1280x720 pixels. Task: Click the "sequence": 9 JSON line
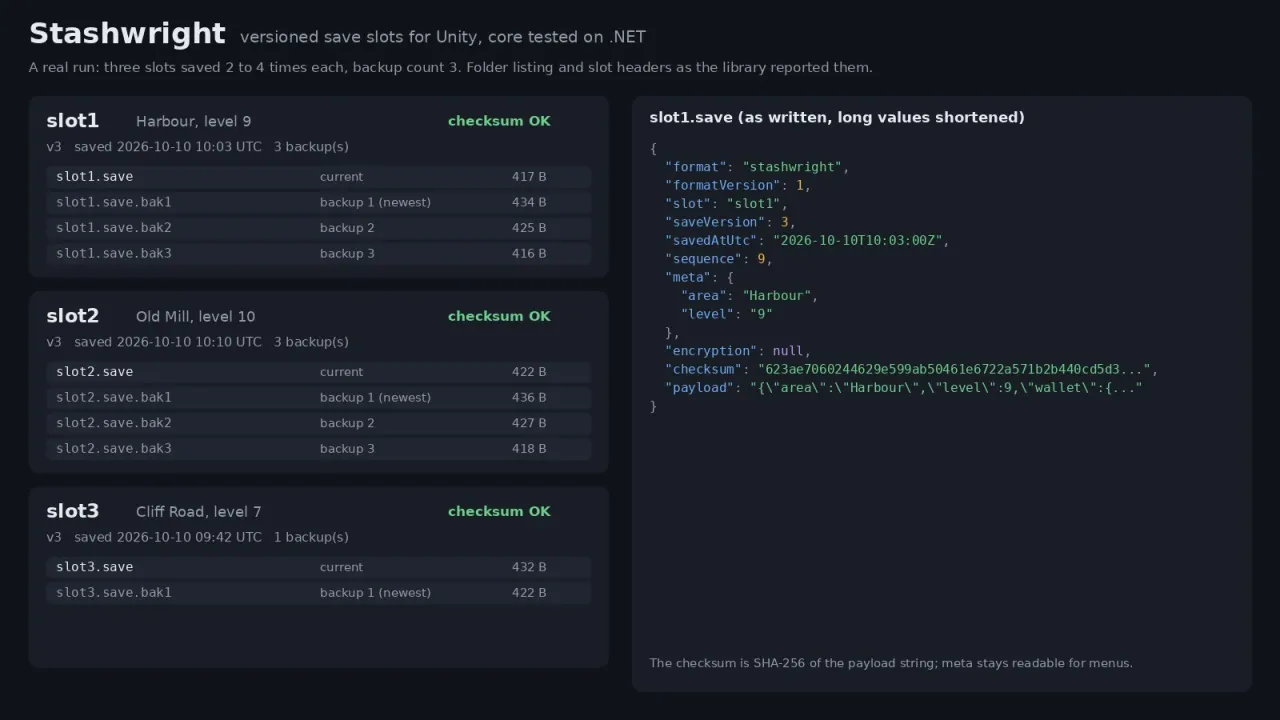point(719,259)
